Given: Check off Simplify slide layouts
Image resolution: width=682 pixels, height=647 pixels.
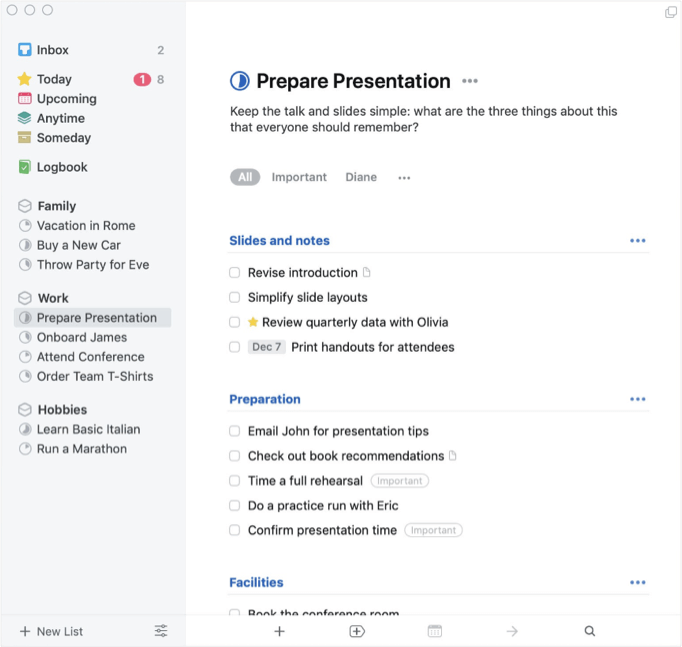Looking at the screenshot, I should pos(234,297).
